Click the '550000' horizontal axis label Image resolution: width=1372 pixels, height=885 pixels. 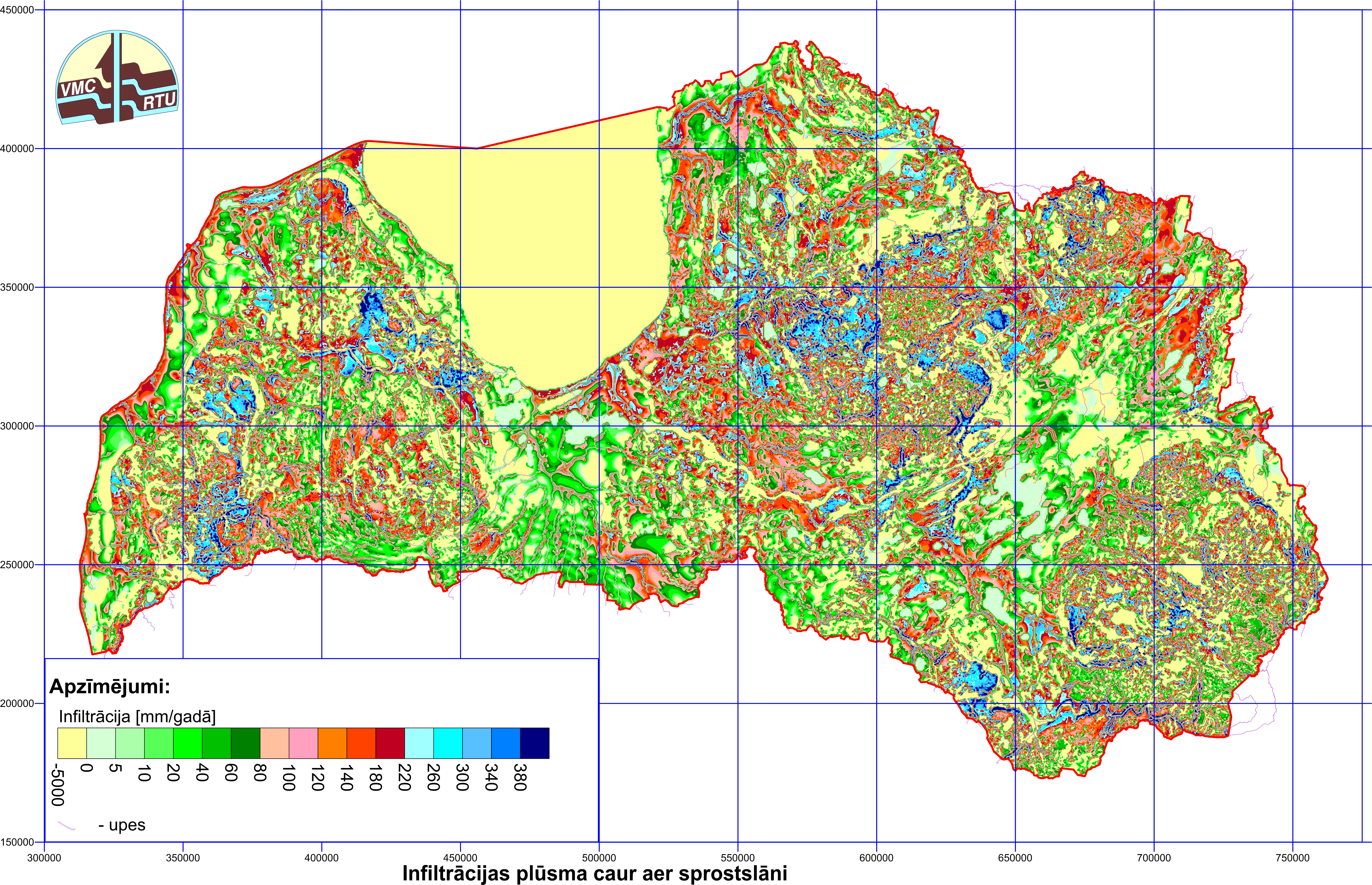pos(738,858)
